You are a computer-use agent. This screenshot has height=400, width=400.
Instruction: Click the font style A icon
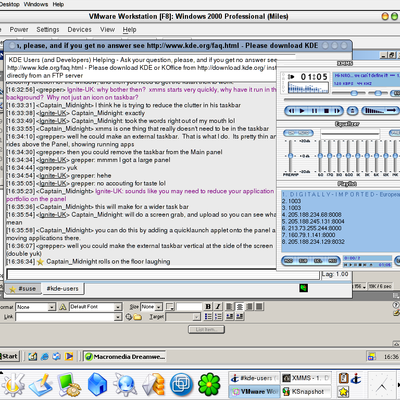(x=63, y=307)
